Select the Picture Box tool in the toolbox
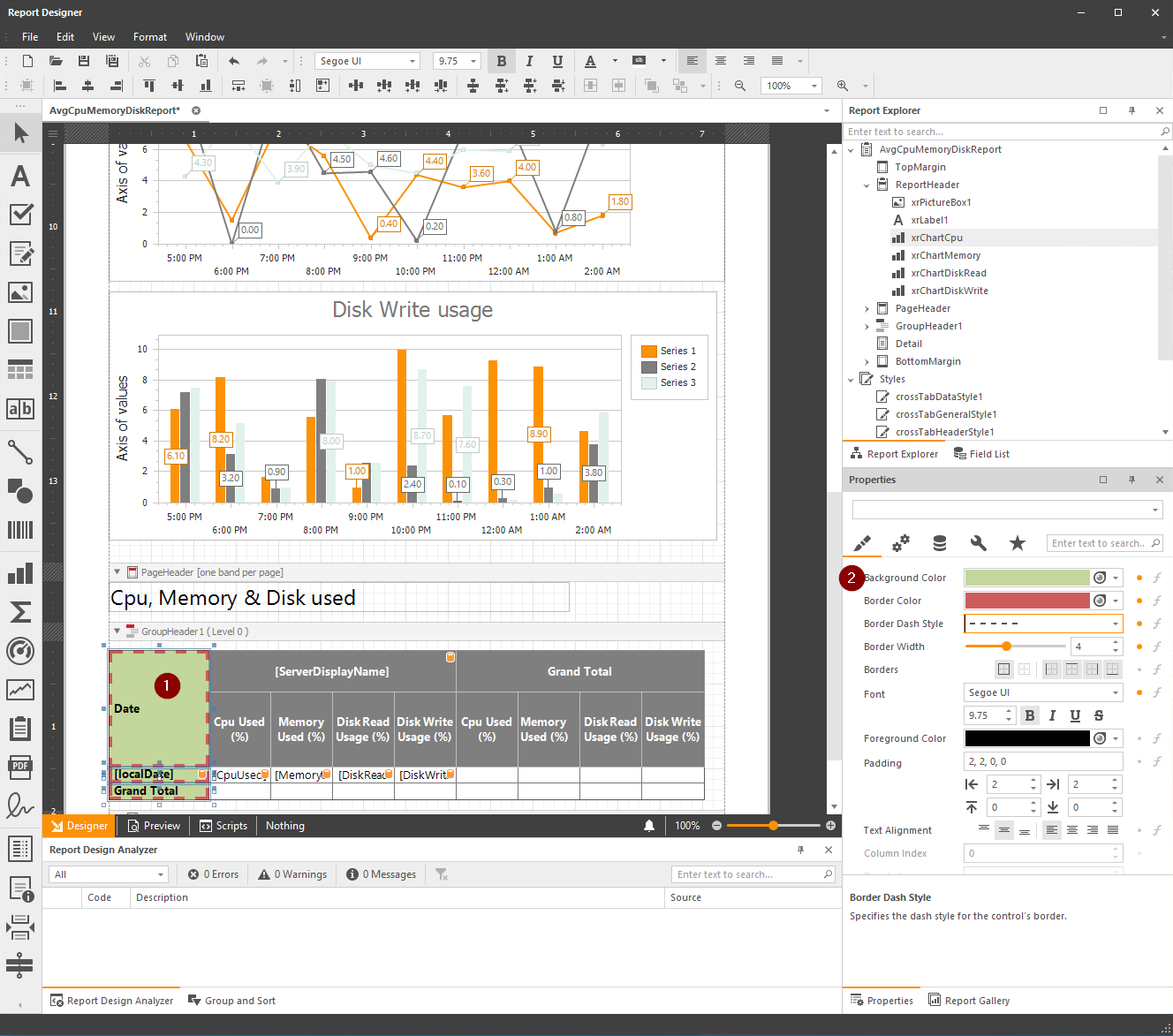 point(20,291)
